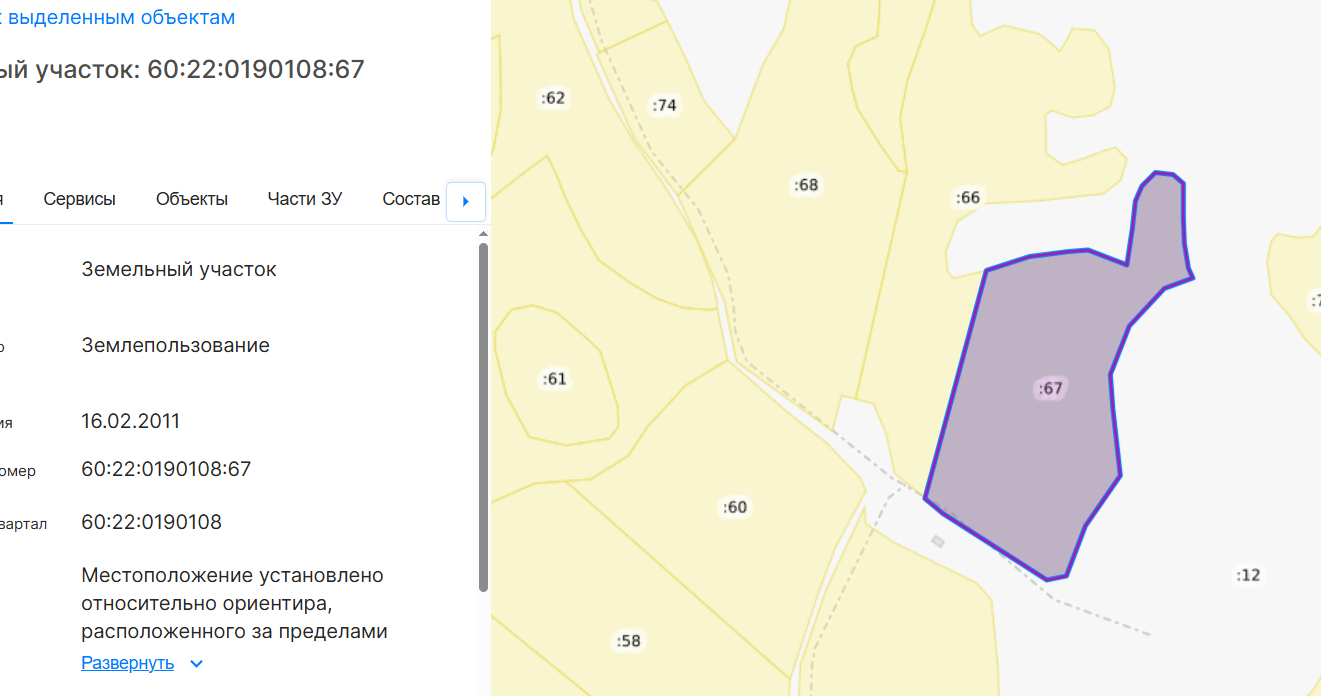This screenshot has height=696, width=1321.
Task: Click the Земельный участок type value
Action: tap(179, 270)
